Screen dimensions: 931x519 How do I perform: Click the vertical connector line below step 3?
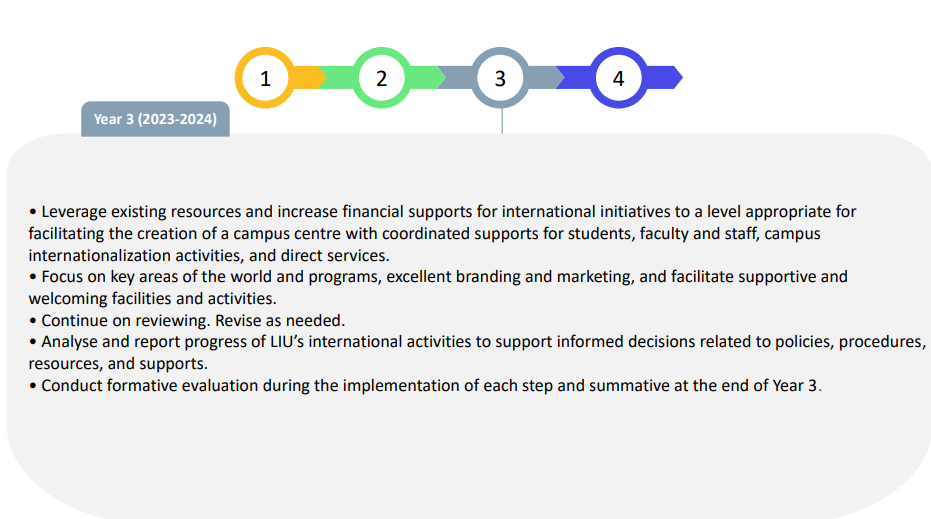[502, 121]
